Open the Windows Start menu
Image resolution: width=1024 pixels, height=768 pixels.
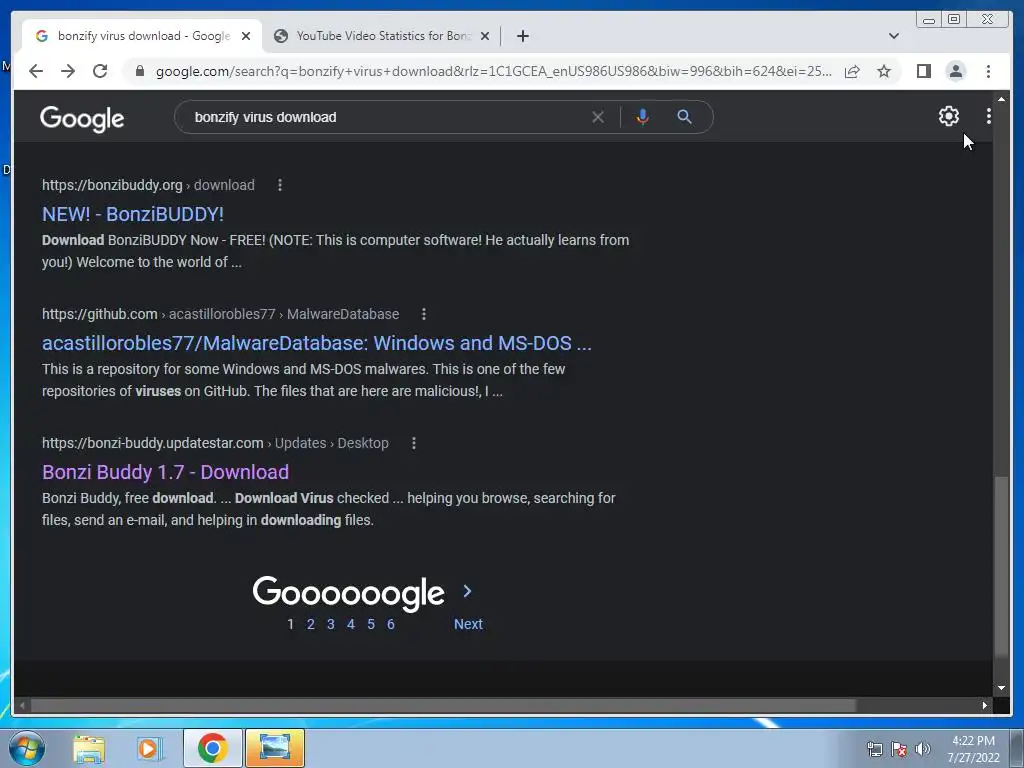tap(27, 748)
